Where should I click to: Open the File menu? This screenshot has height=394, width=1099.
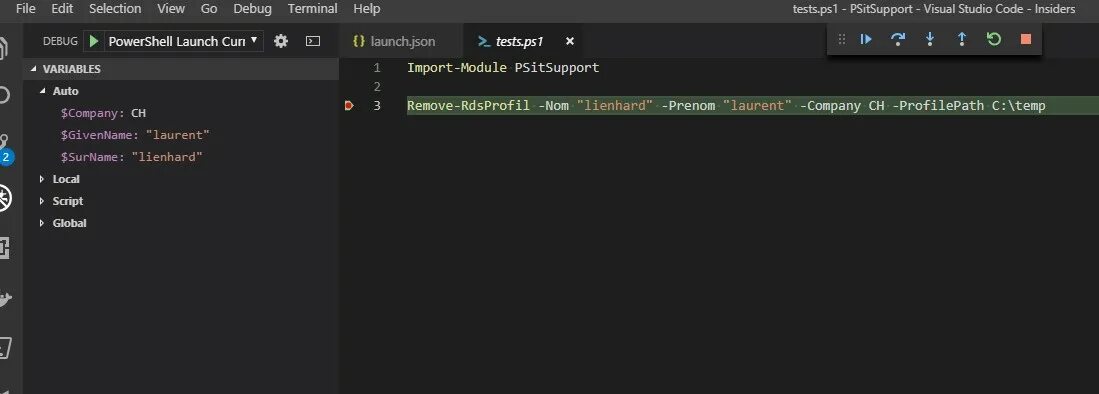25,9
